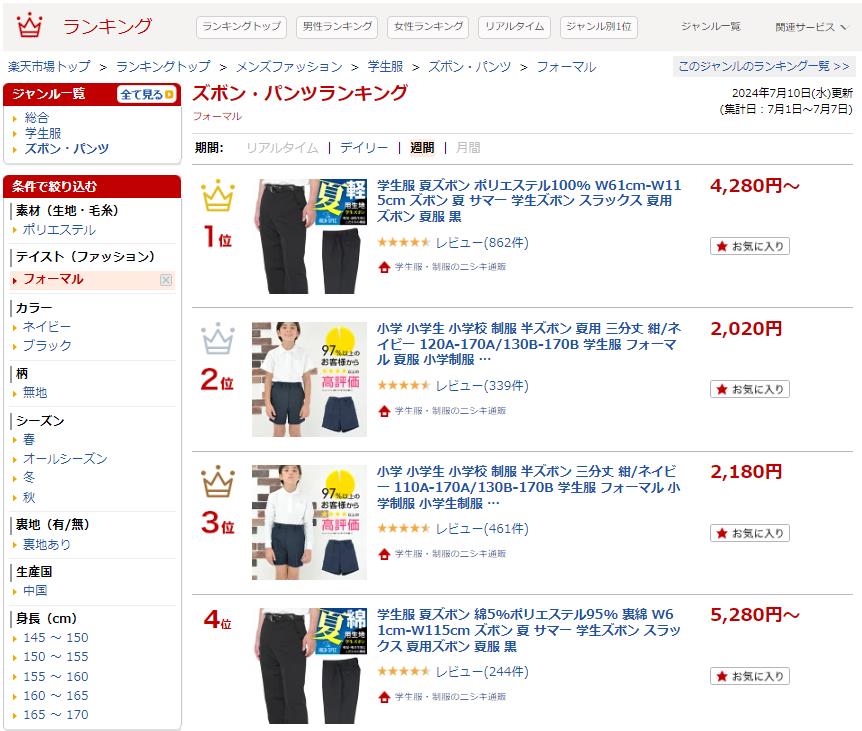The width and height of the screenshot is (862, 731).
Task: Click the gold crown icon for 1位
Action: [x=218, y=195]
